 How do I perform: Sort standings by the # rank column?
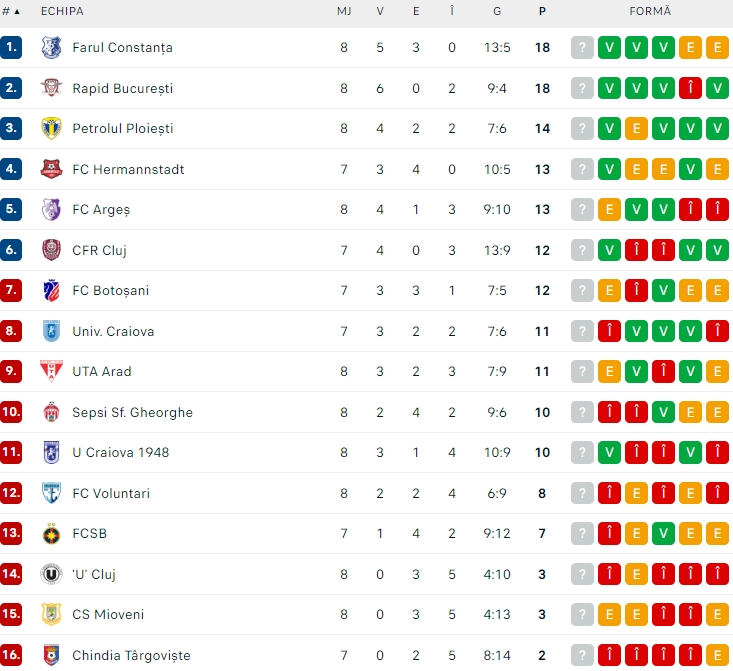pos(11,11)
